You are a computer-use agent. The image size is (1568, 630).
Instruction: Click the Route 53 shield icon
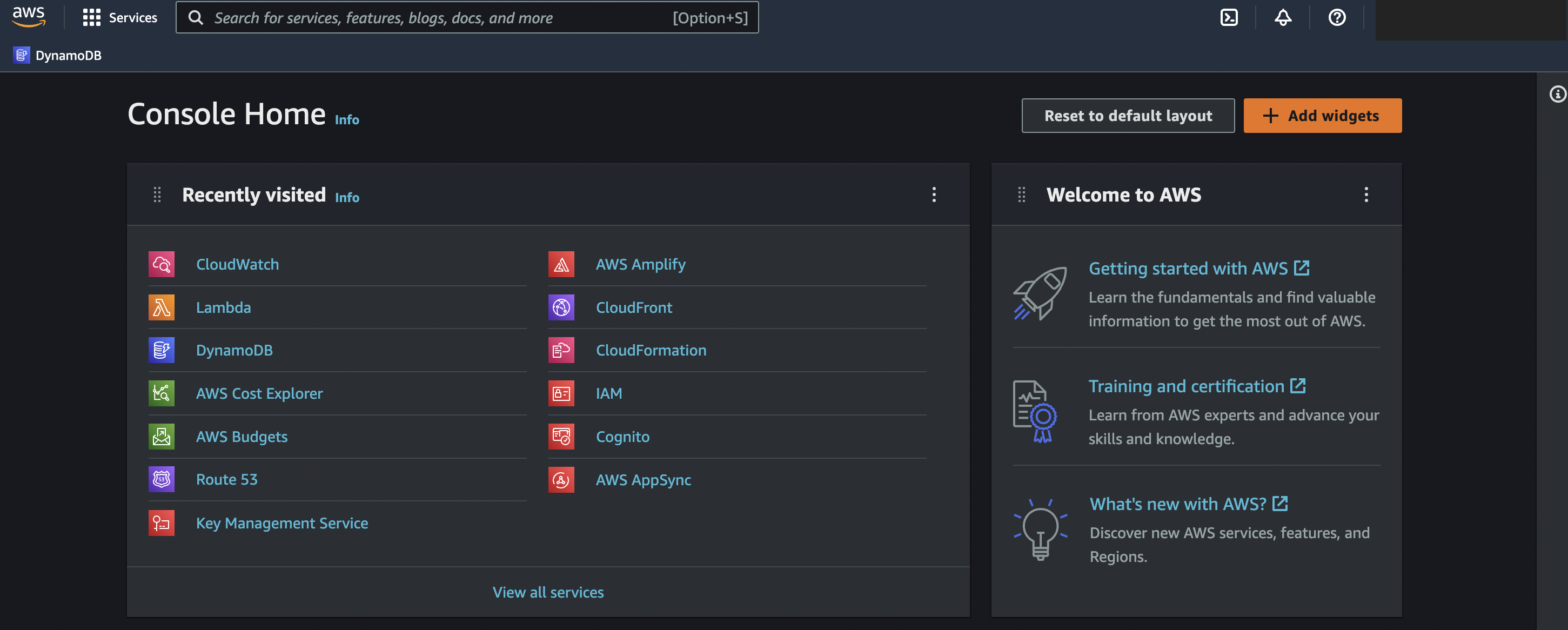click(x=162, y=480)
